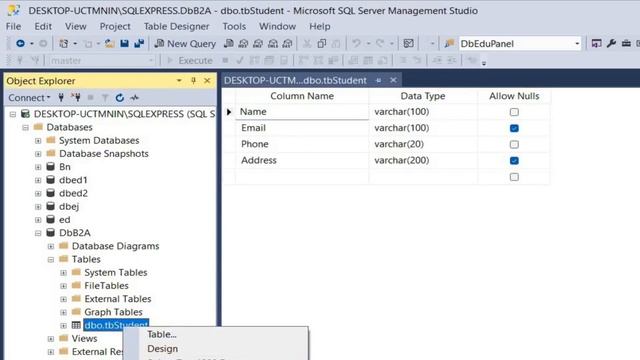The height and width of the screenshot is (360, 640).
Task: Open the Table Designer menu
Action: click(176, 27)
